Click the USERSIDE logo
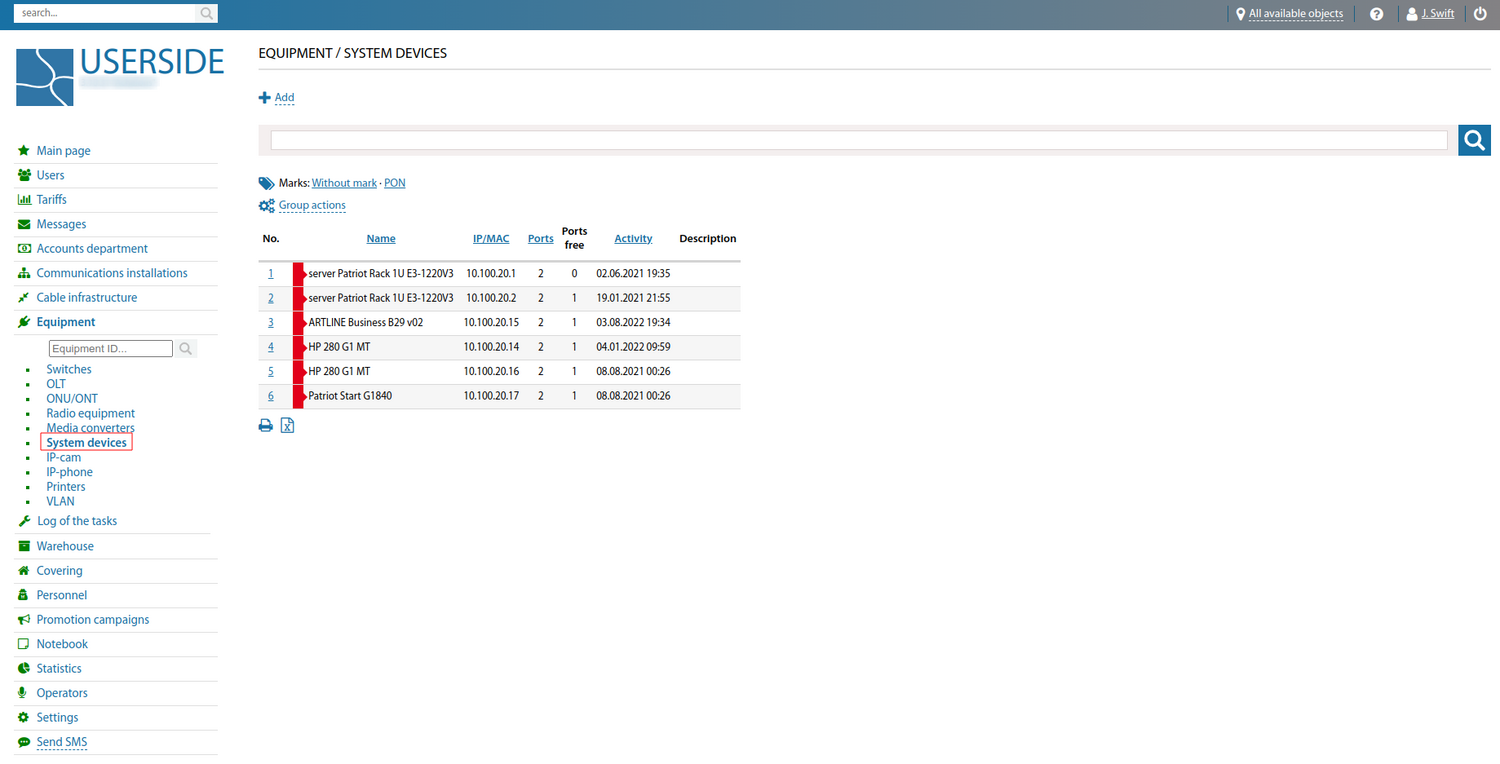This screenshot has height=764, width=1500. click(120, 76)
